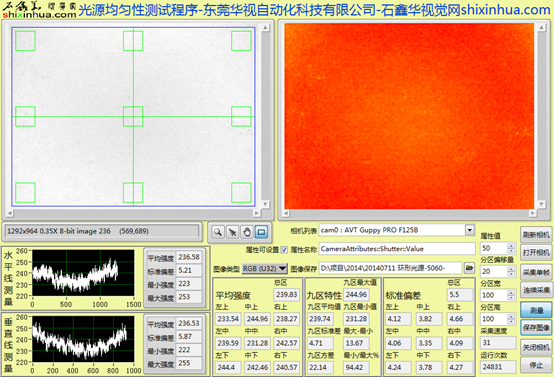554x377 pixels.
Task: Select the rectangle ROI tool
Action: tap(261, 232)
